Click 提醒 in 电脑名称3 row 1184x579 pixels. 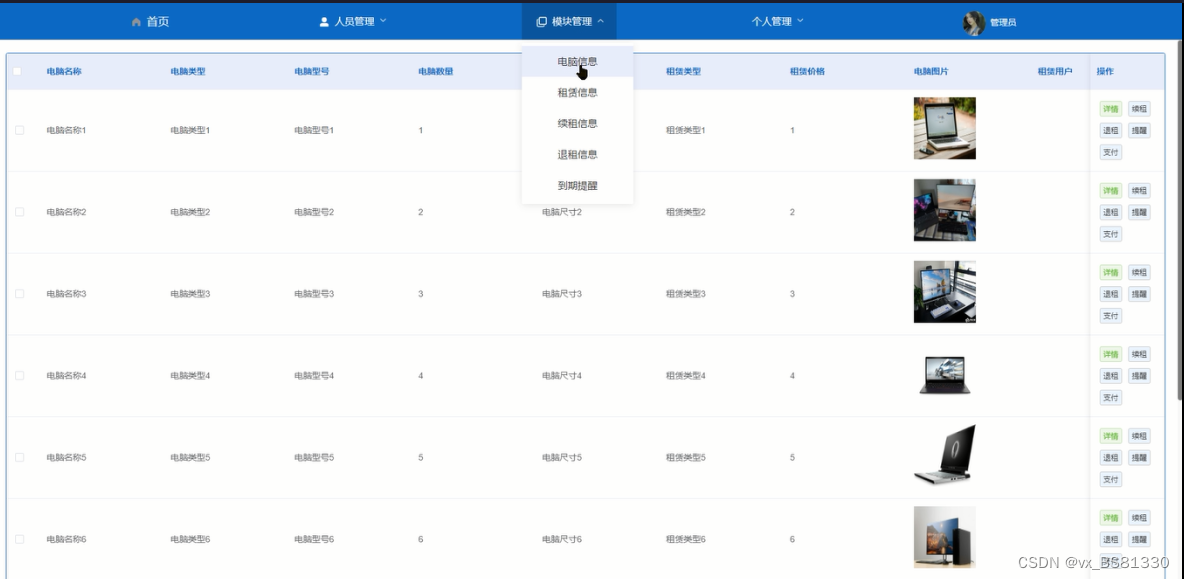coord(1139,294)
